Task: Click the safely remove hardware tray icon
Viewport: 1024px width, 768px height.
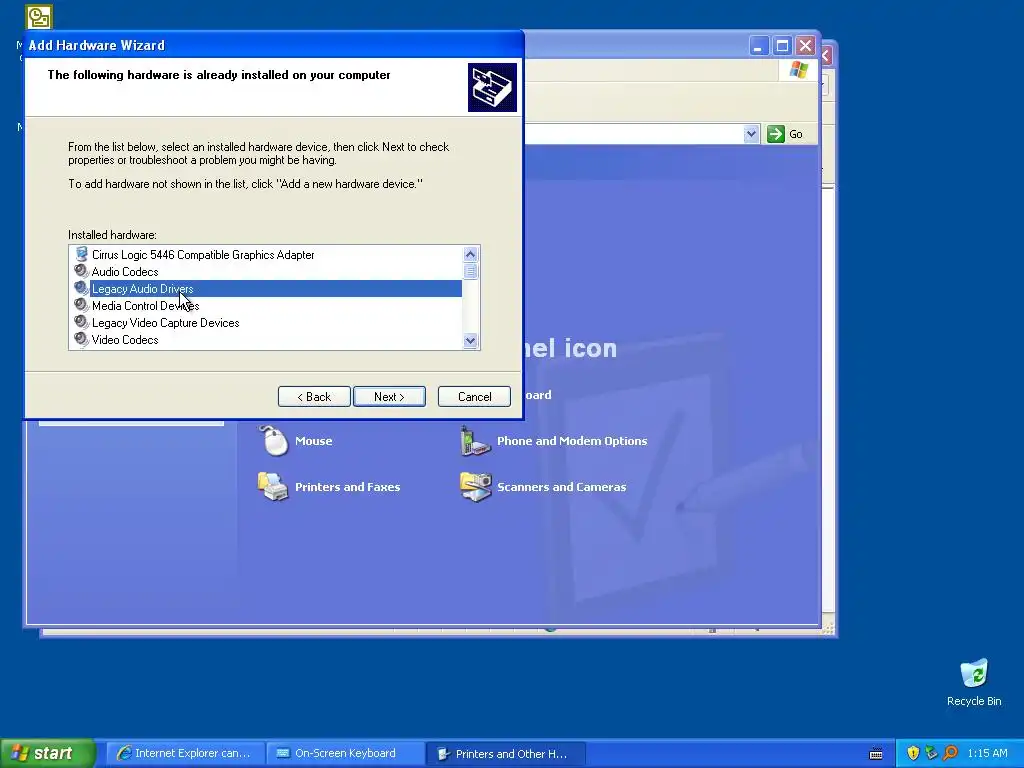Action: pos(932,753)
